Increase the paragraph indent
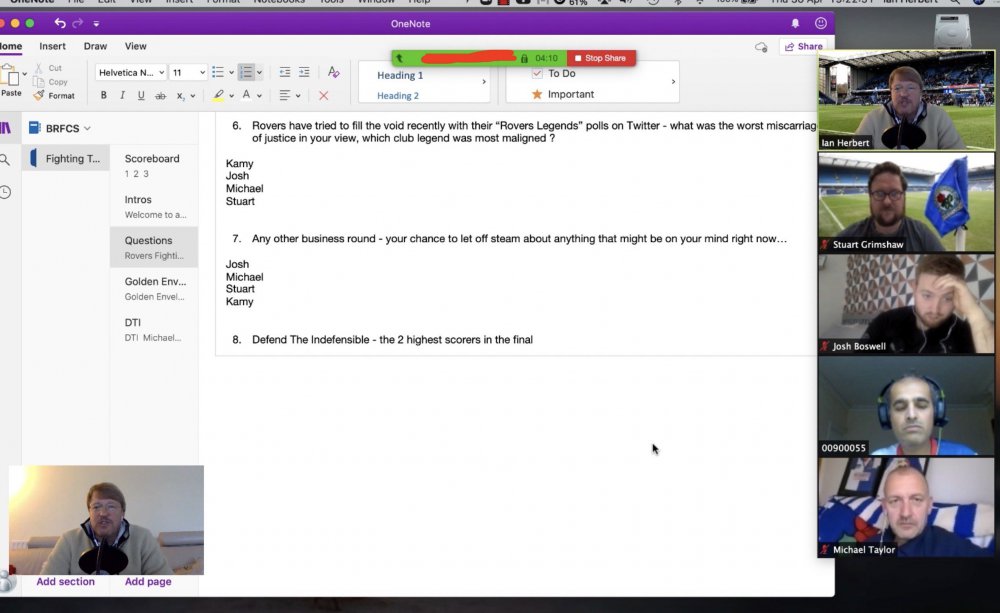Screen dimensions: 1000x613 tap(304, 72)
